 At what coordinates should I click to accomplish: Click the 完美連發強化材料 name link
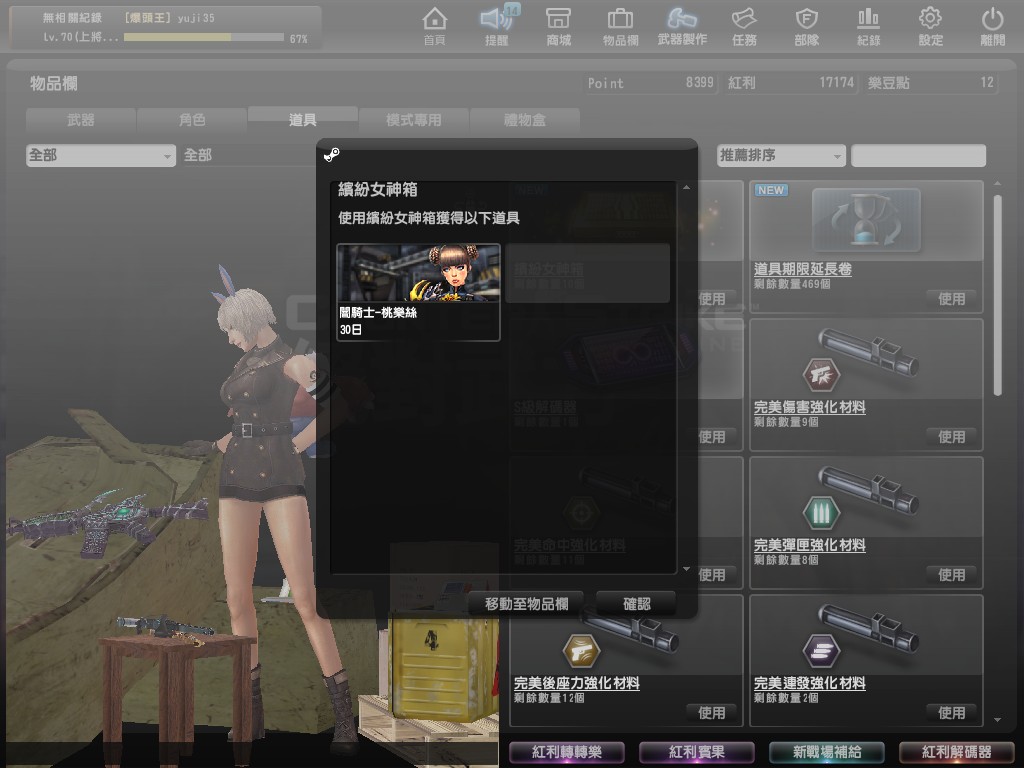[x=810, y=683]
